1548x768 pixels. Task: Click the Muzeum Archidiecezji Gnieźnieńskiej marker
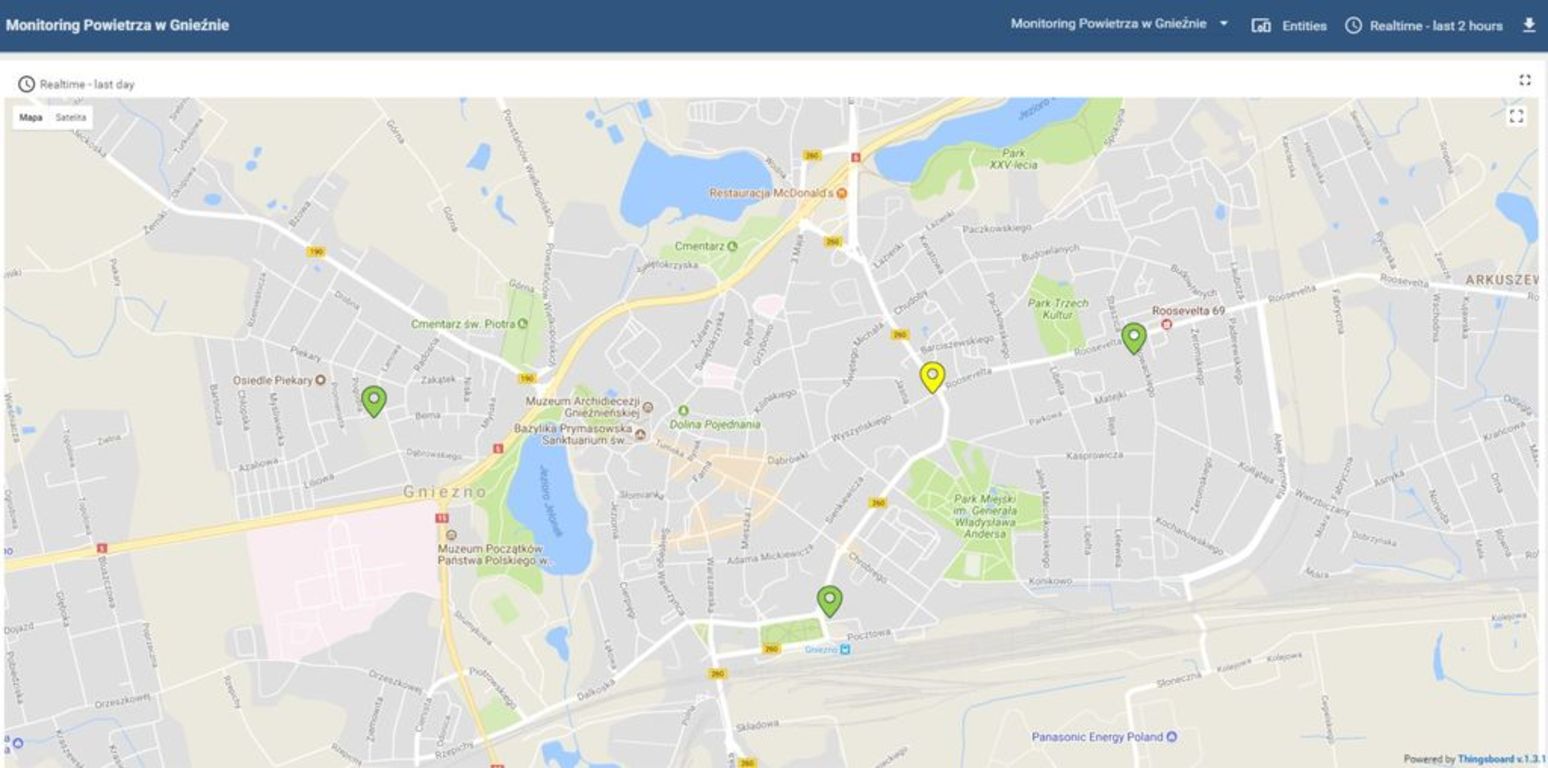point(648,407)
